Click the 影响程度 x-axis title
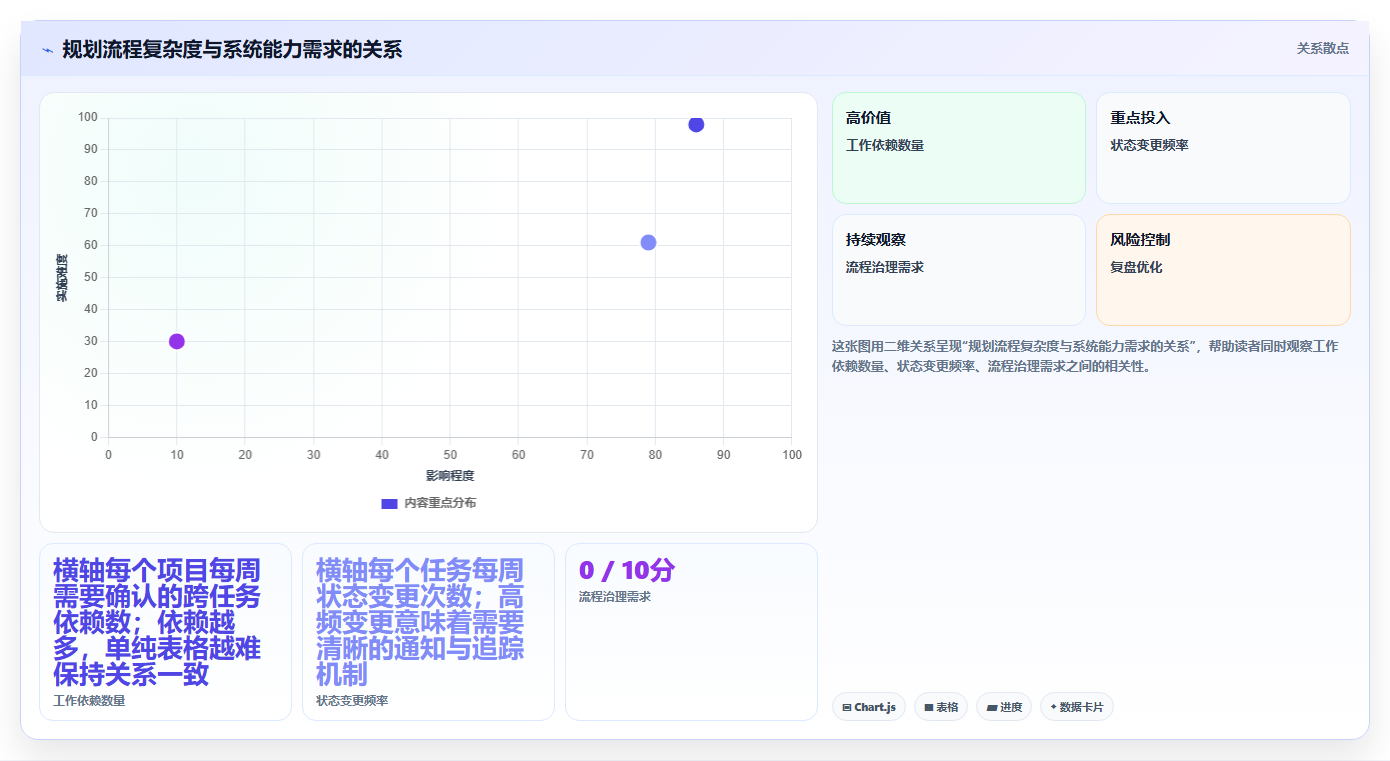This screenshot has width=1390, height=761. point(450,476)
